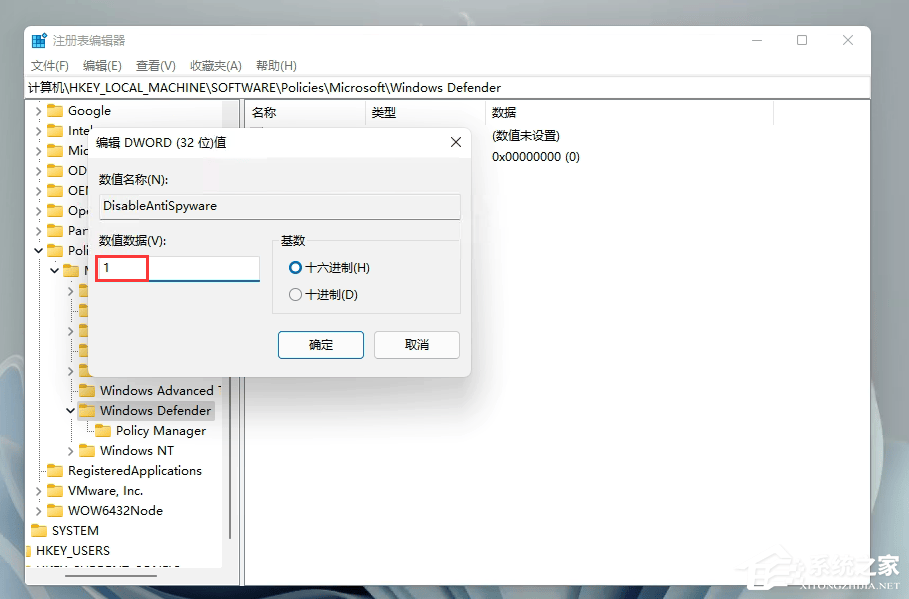The height and width of the screenshot is (599, 909).
Task: Open the 编辑(E) menu
Action: click(x=101, y=65)
